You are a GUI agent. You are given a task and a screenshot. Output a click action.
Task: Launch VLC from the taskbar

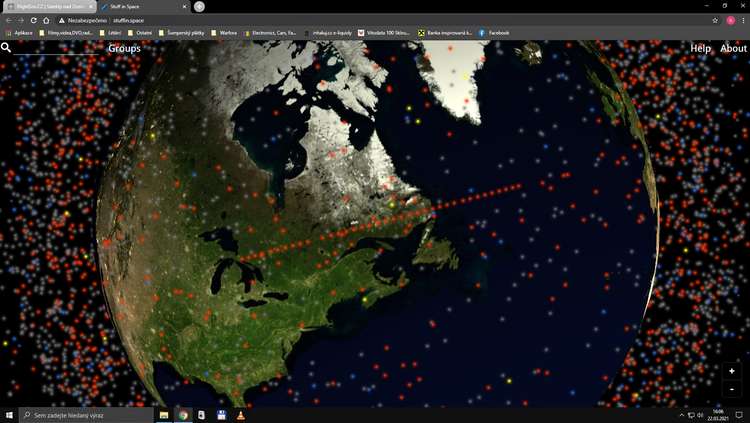(239, 415)
